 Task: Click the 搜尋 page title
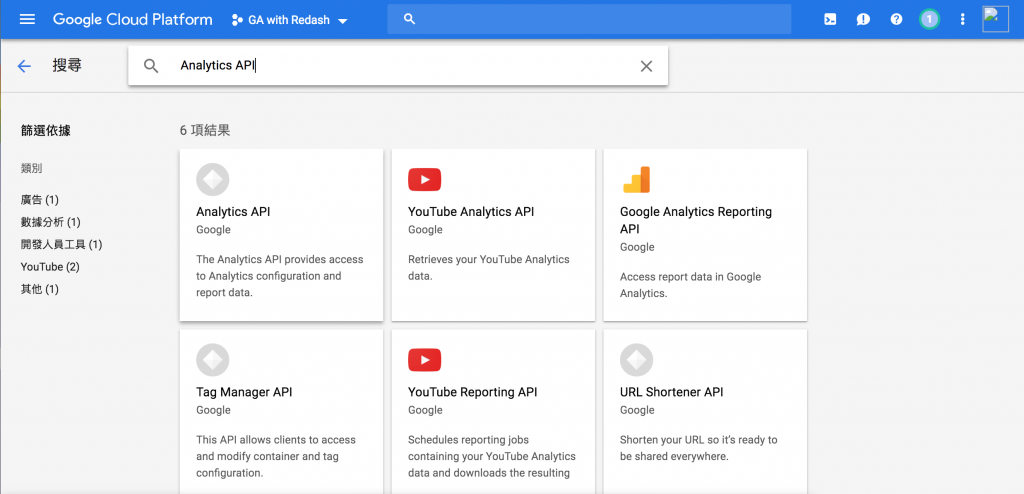[67, 65]
